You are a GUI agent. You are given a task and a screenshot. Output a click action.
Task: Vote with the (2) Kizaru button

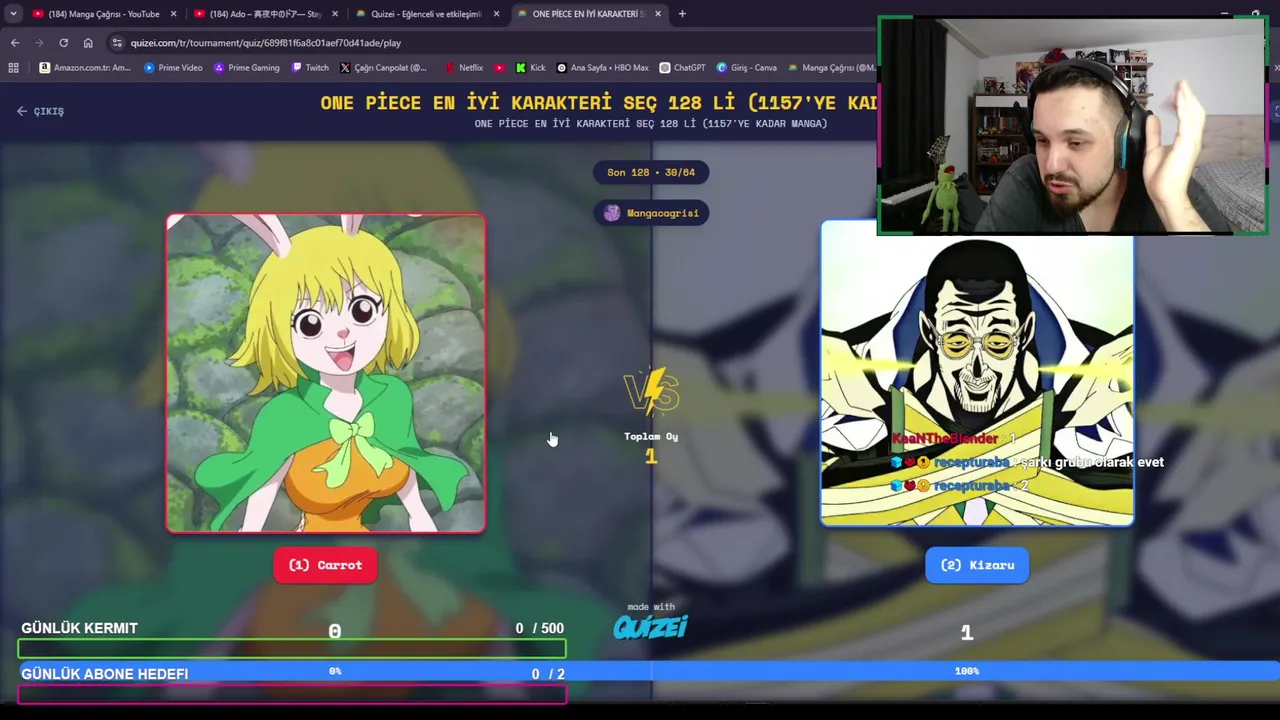coord(977,565)
